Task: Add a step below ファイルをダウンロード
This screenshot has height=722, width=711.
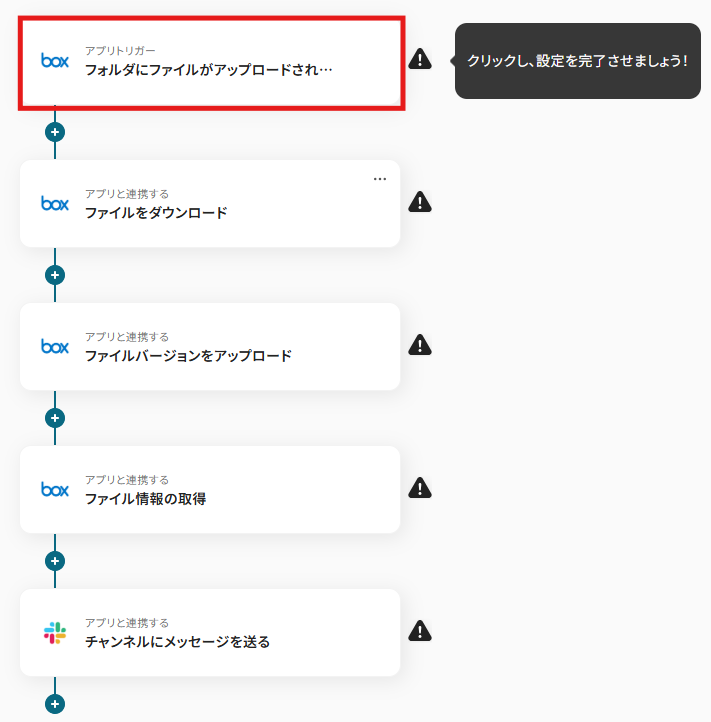Action: click(55, 275)
